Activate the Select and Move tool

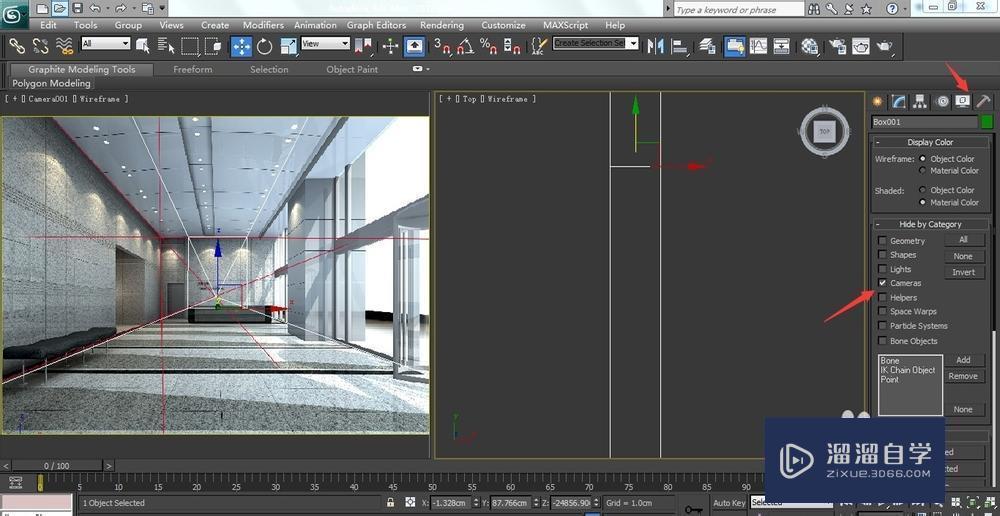(241, 45)
